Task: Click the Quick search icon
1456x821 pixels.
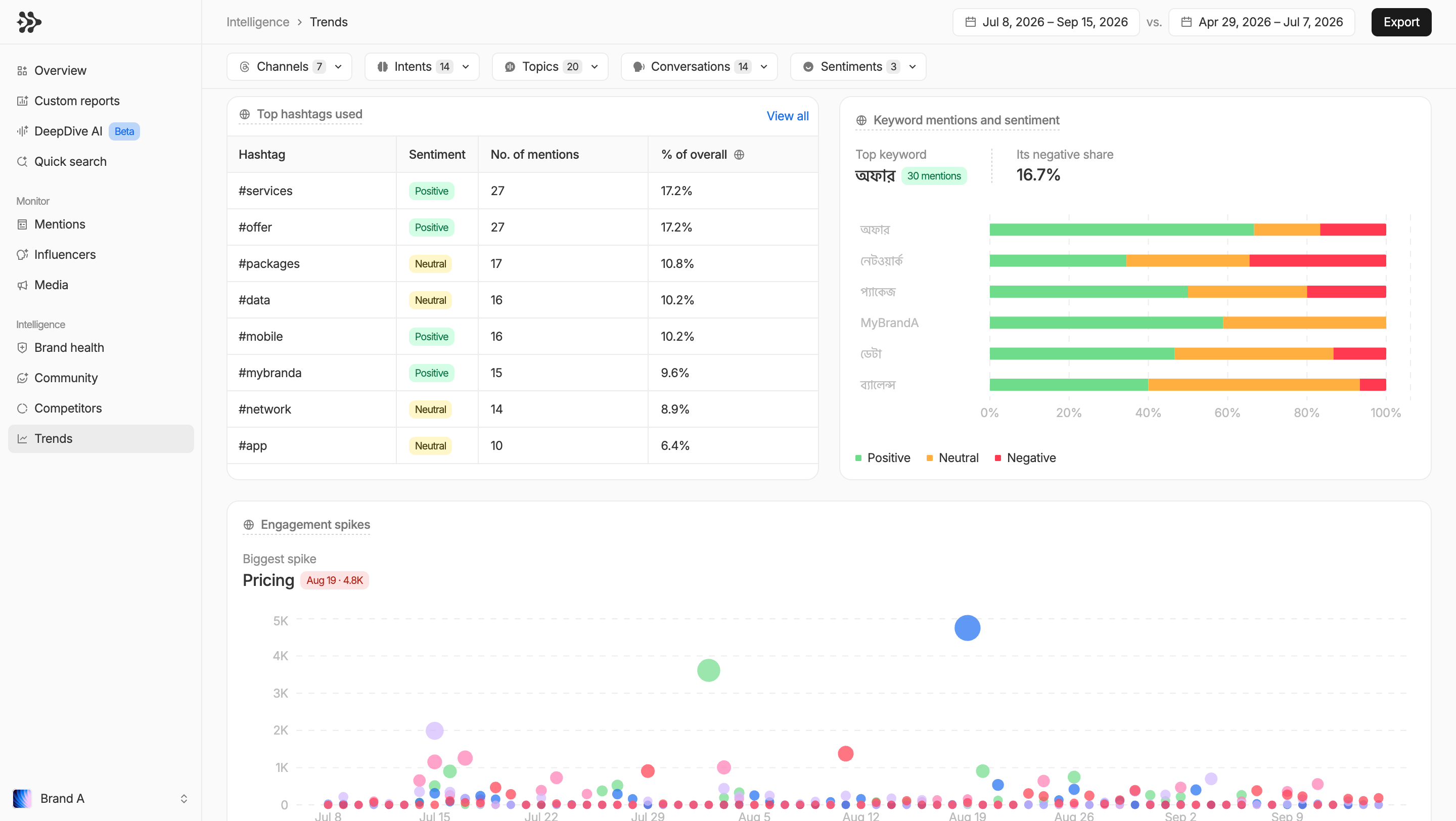Action: pos(22,162)
